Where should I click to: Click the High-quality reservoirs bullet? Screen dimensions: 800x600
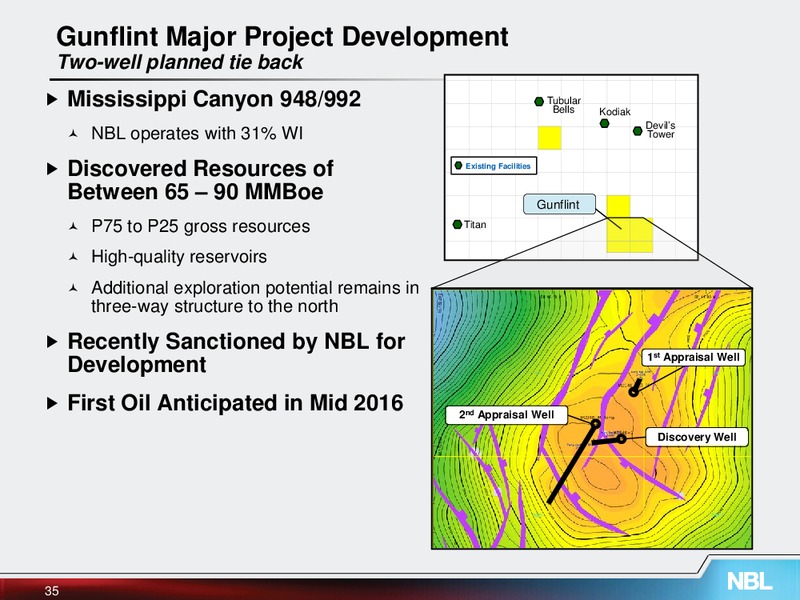[179, 257]
